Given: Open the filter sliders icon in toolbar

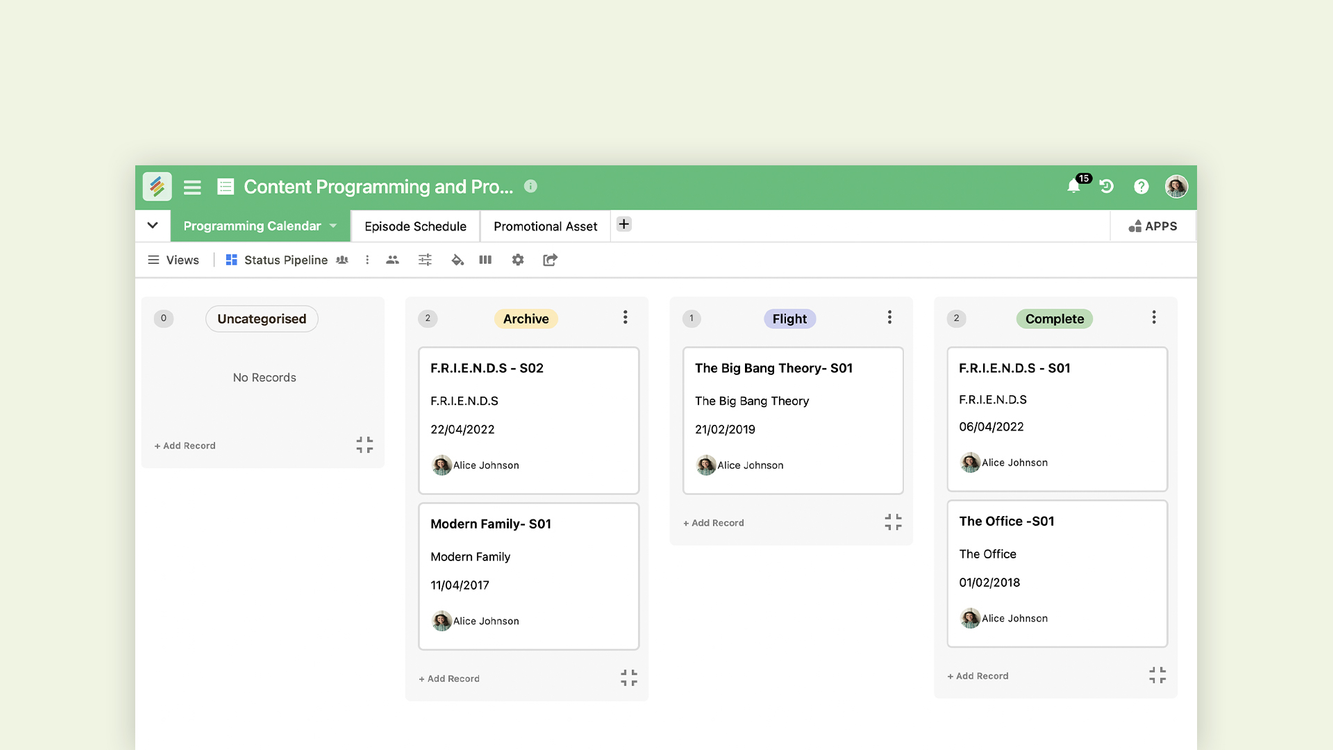Looking at the screenshot, I should point(425,260).
